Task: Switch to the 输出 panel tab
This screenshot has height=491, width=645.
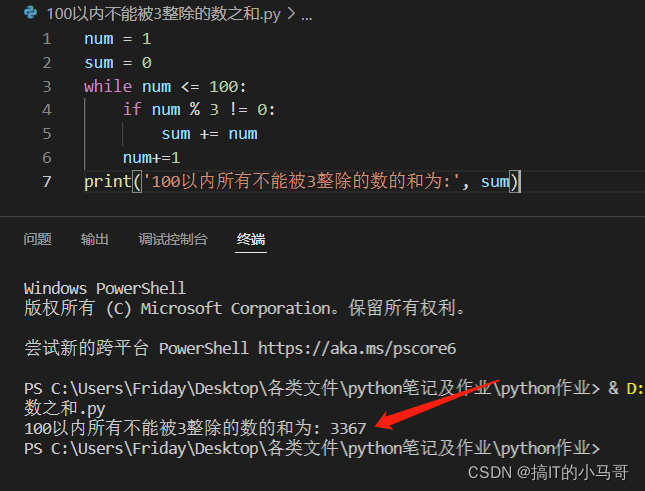Action: pyautogui.click(x=95, y=239)
